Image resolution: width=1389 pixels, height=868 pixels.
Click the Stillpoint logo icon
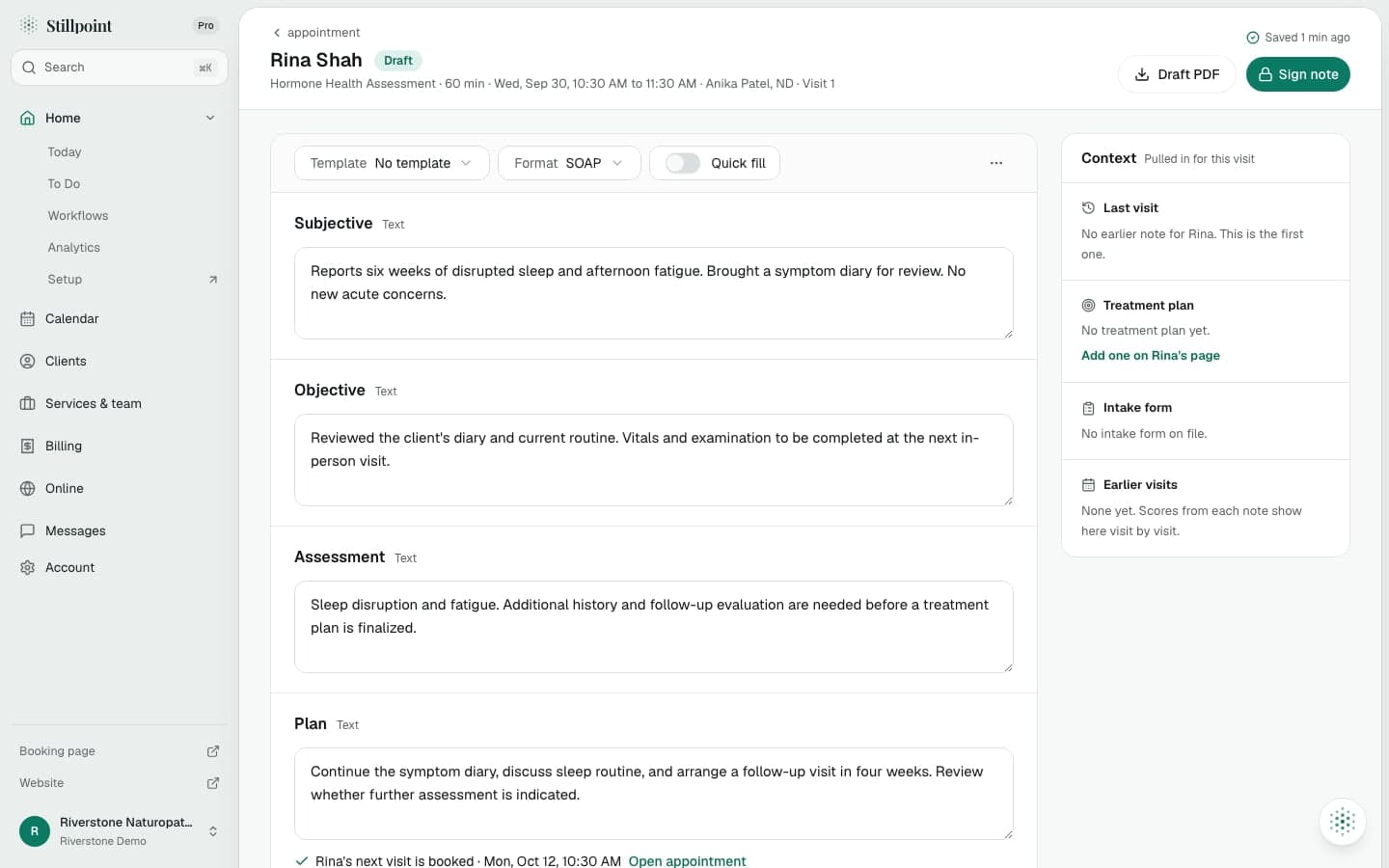(29, 25)
